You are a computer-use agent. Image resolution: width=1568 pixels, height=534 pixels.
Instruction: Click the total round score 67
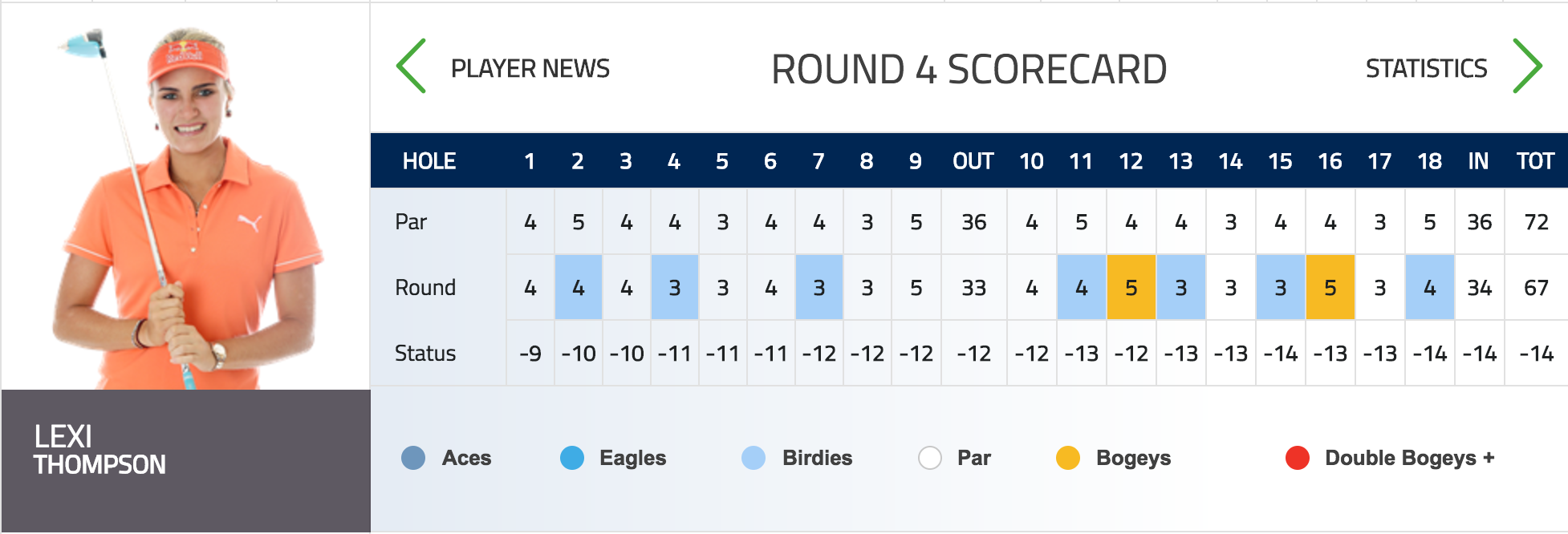point(1536,288)
